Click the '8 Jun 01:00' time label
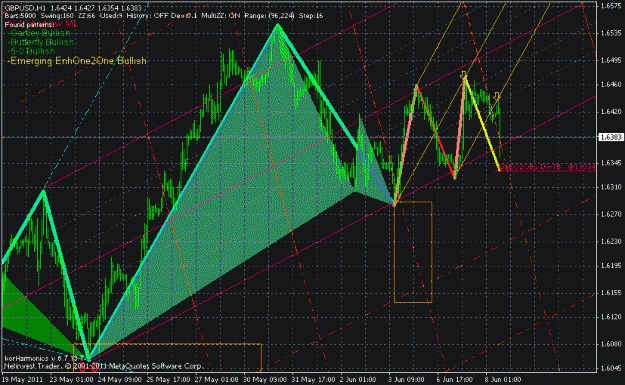Screen dimensions: 625x385 coord(503,379)
